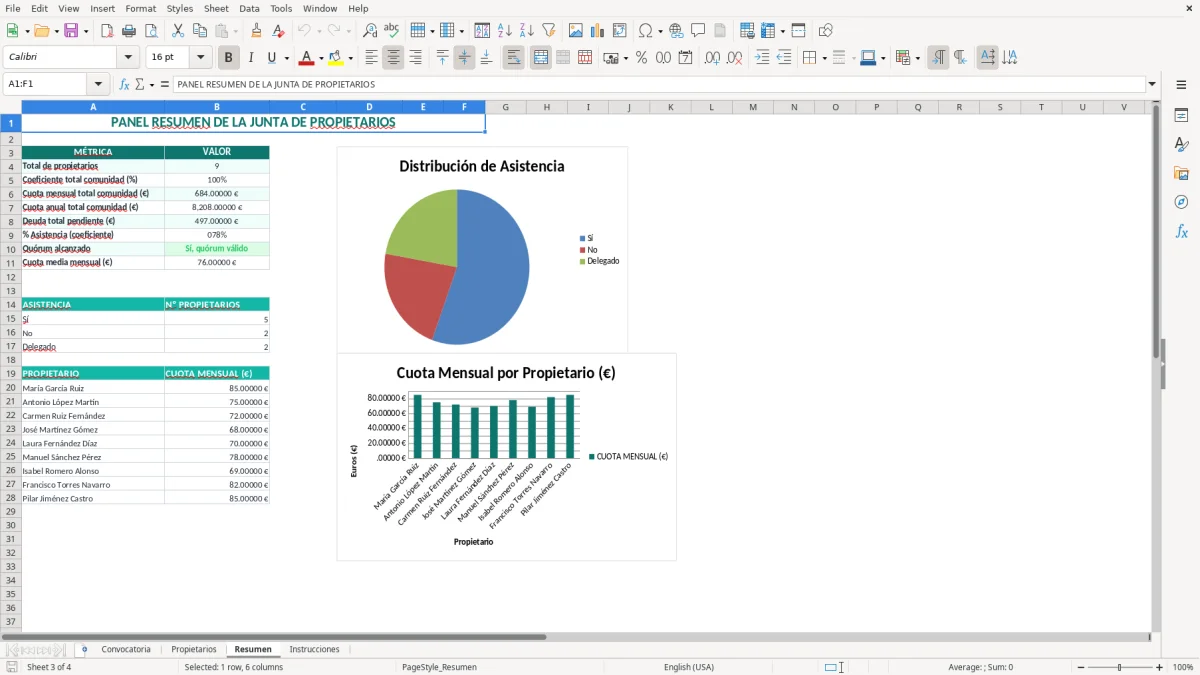Open sidebar Navigator panel
This screenshot has height=675, width=1200.
click(x=1181, y=202)
